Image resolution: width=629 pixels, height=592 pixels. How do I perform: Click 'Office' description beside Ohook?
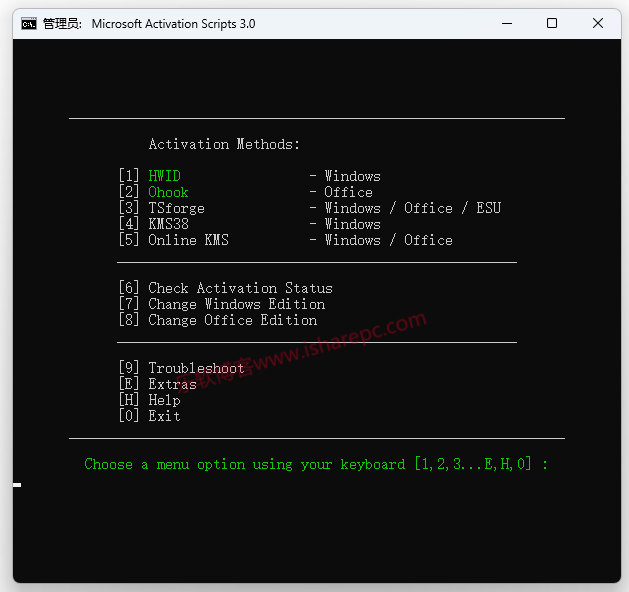pos(348,192)
